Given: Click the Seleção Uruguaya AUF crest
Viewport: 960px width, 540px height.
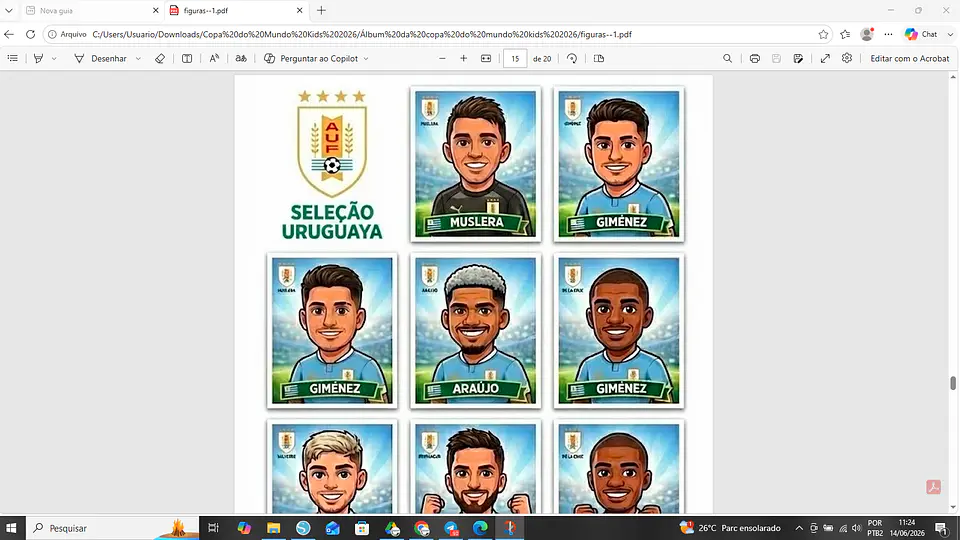Looking at the screenshot, I should click(332, 146).
